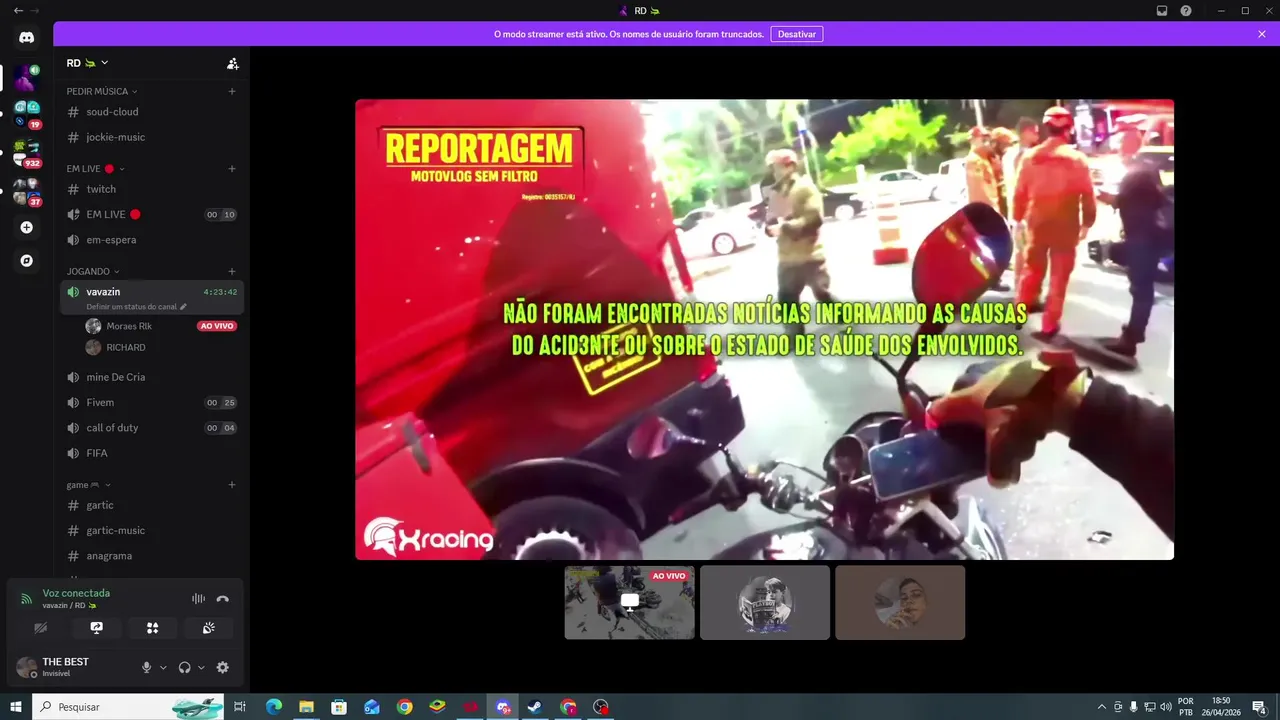Invite people to the RD server
1280x720 pixels.
(232, 63)
